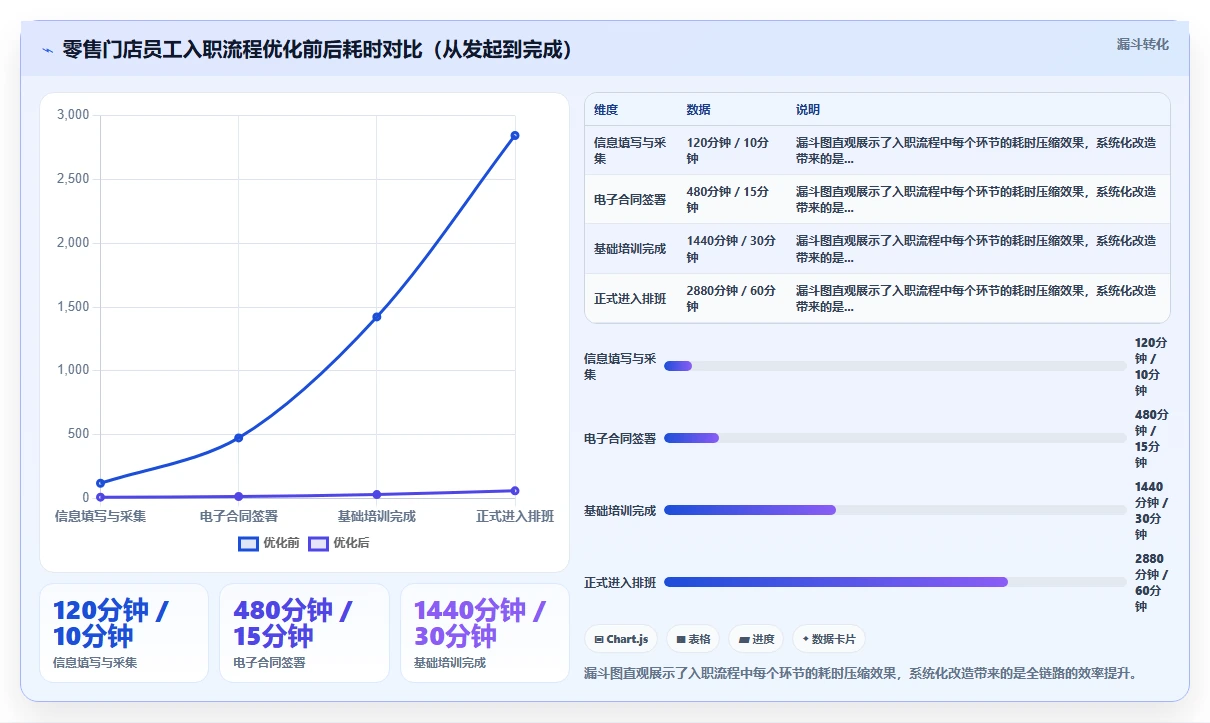
Task: Select the 信息填写与采集 table row cell
Action: [x=630, y=151]
